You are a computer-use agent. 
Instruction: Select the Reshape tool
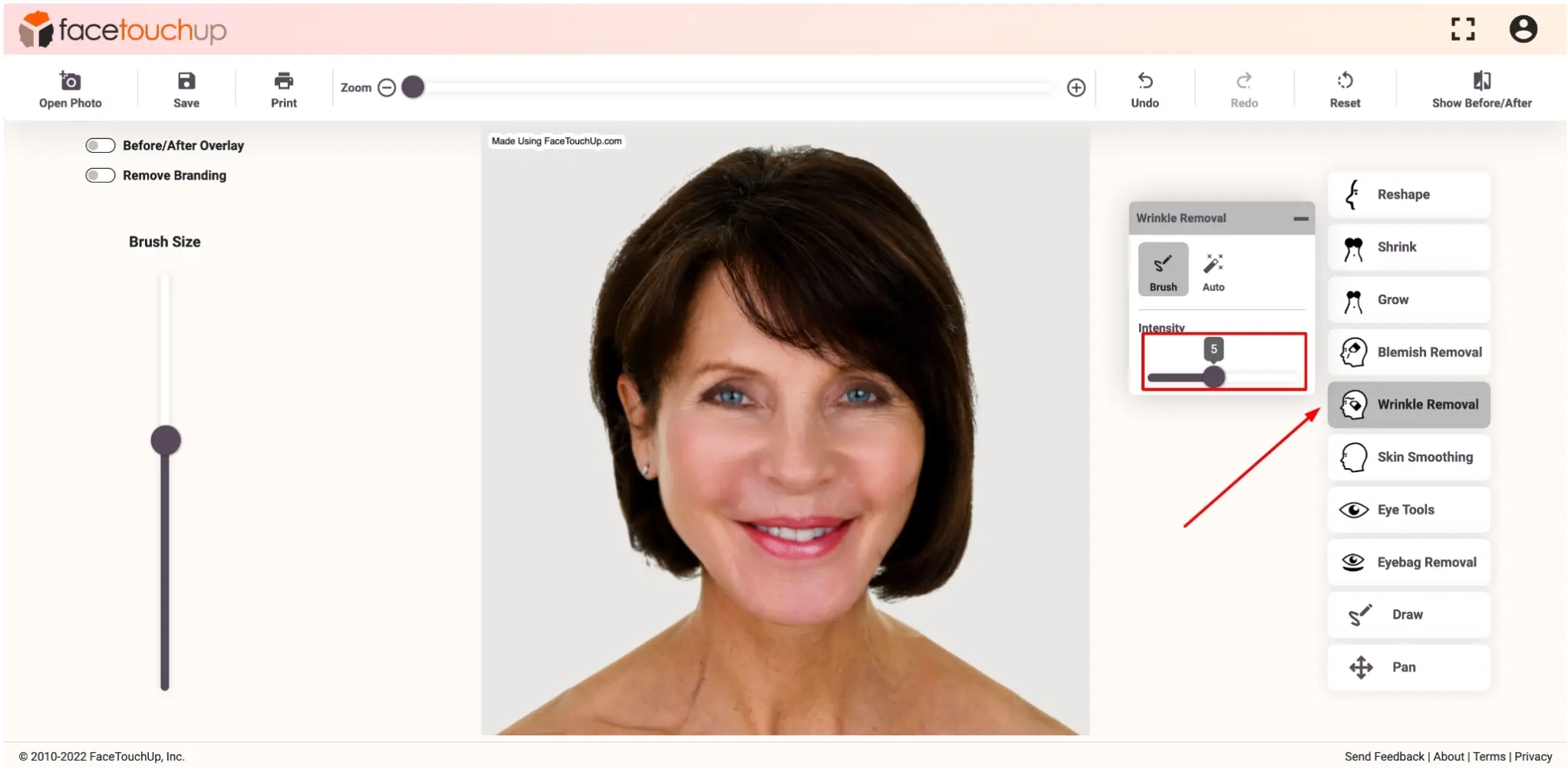click(x=1408, y=194)
